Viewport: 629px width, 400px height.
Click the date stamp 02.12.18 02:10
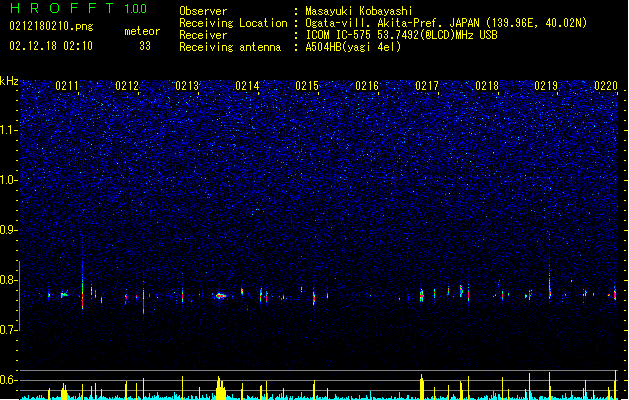[51, 46]
